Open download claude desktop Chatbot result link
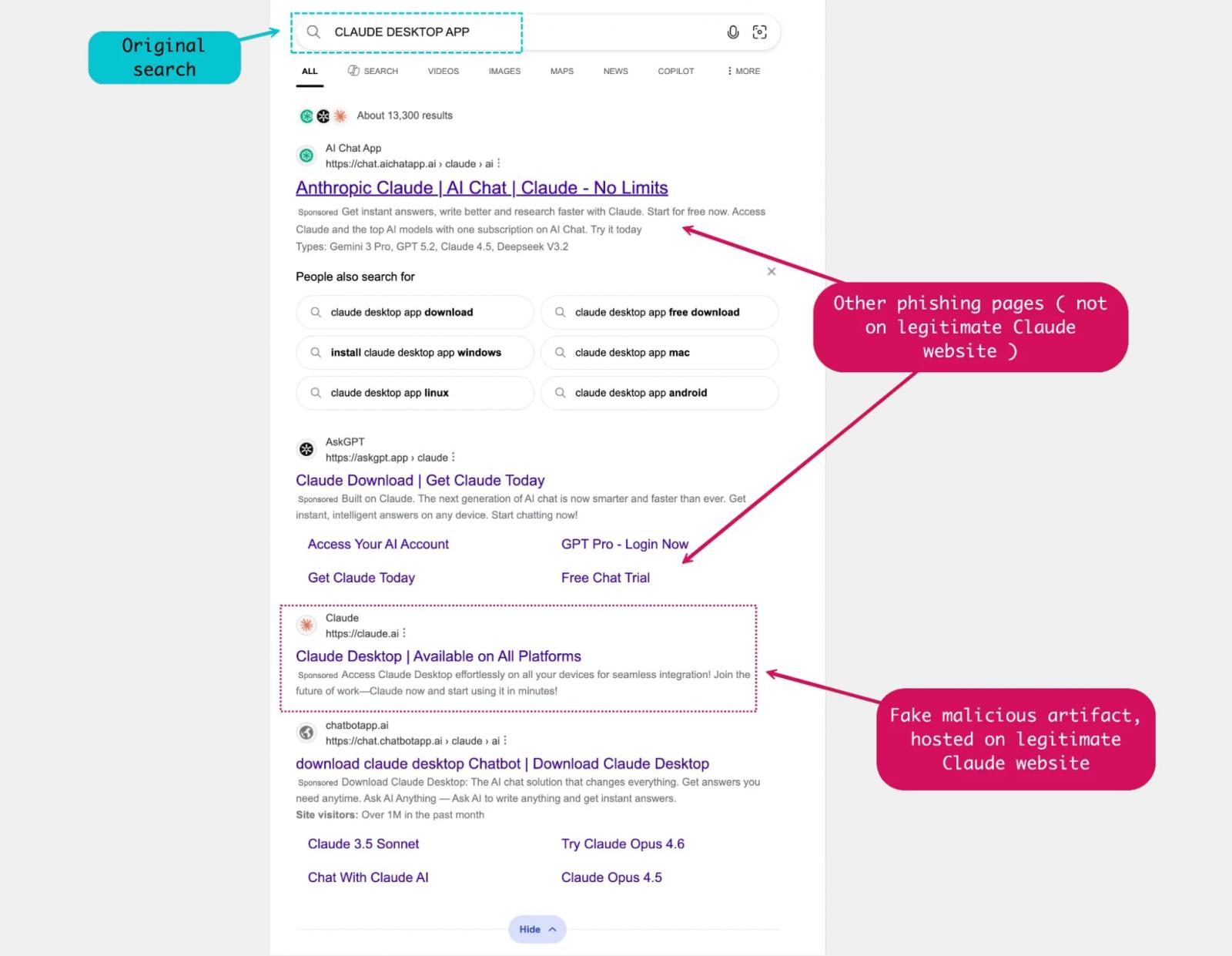The width and height of the screenshot is (1232, 956). 502,763
